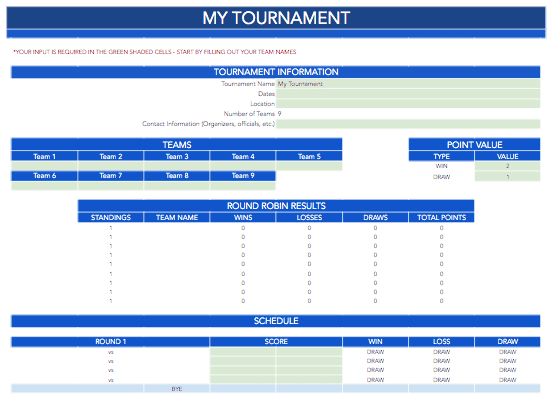Click the TYPE column header
The height and width of the screenshot is (403, 553).
coord(442,157)
